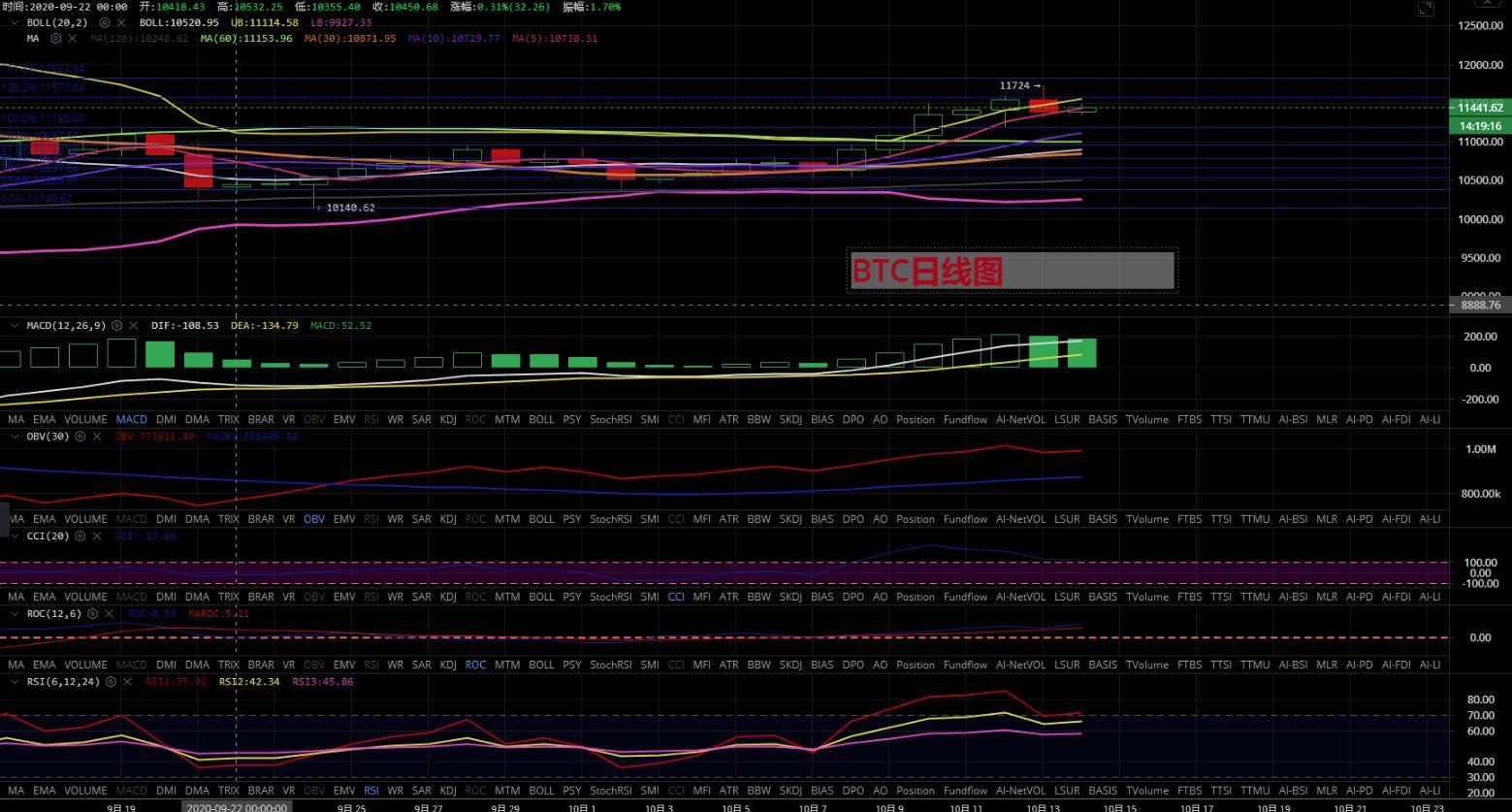
Task: Select KDJ tab below the MACD panel
Action: click(x=448, y=420)
